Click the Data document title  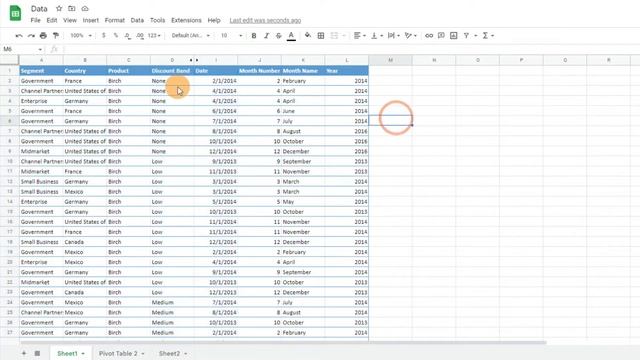(39, 9)
